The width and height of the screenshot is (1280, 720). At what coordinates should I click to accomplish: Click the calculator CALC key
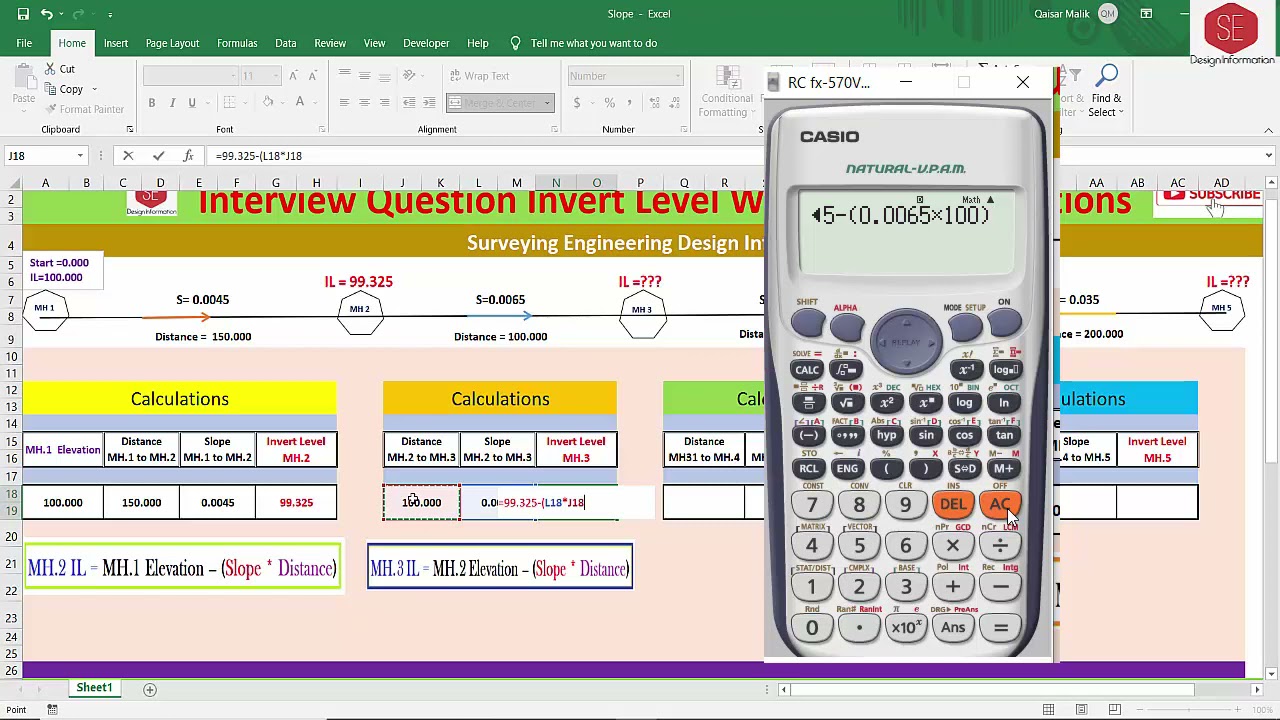point(807,370)
